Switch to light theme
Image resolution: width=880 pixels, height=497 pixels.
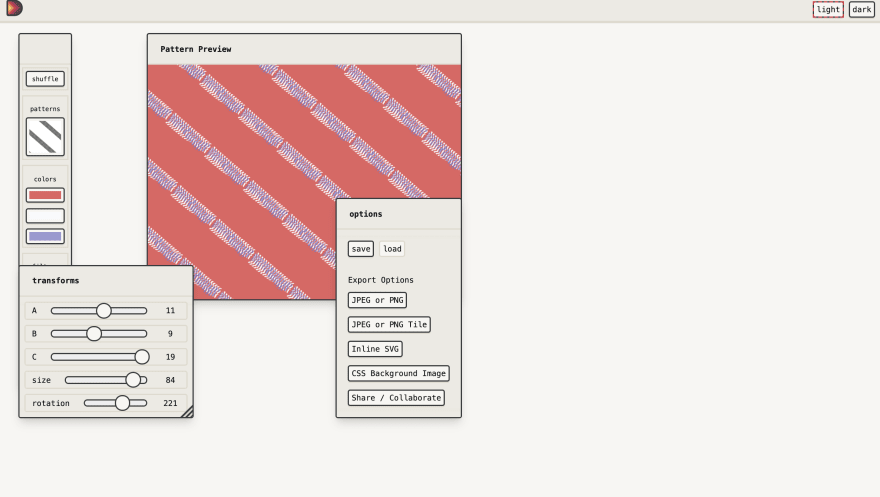tap(828, 10)
